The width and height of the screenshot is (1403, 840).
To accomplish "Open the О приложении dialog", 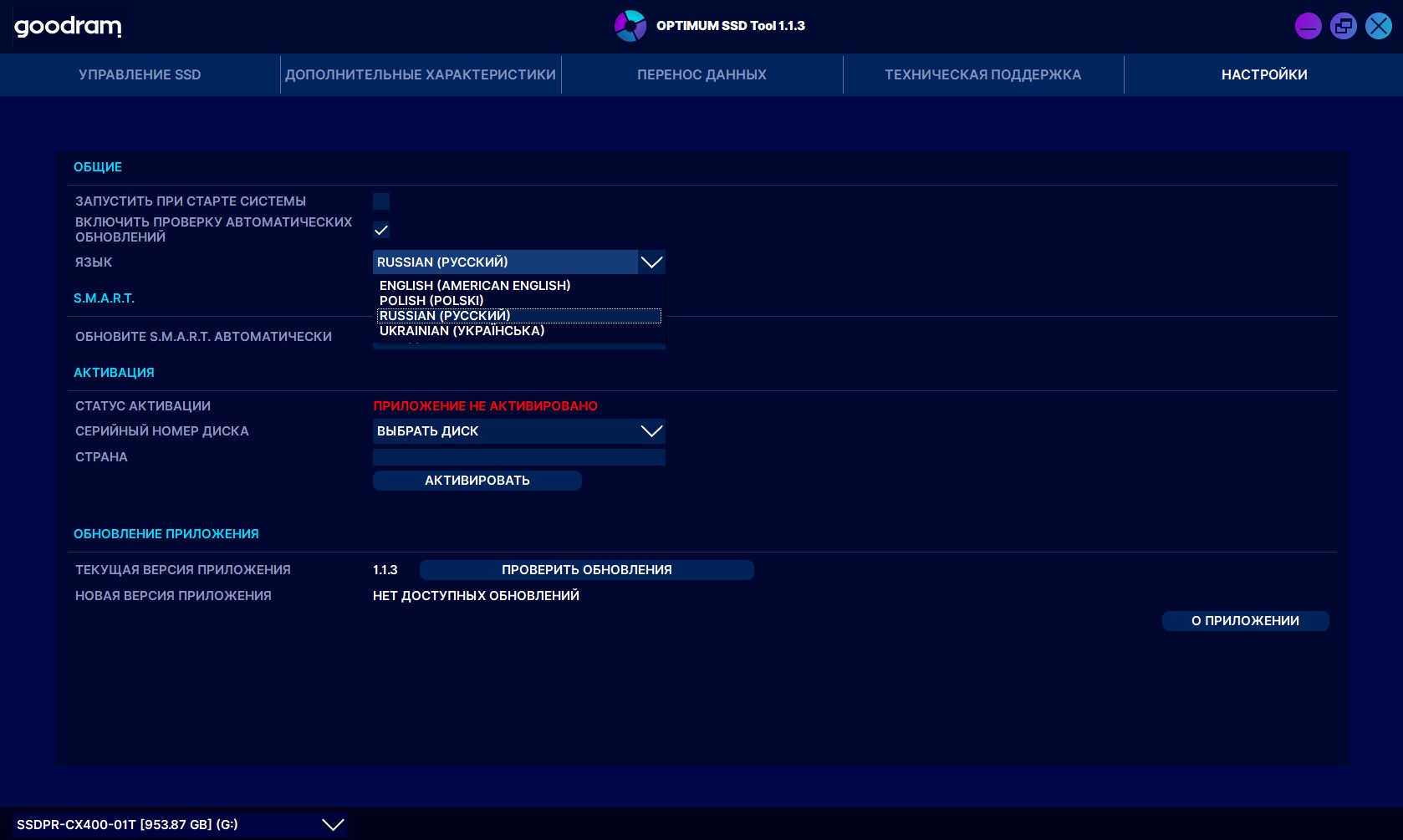I will (x=1246, y=621).
